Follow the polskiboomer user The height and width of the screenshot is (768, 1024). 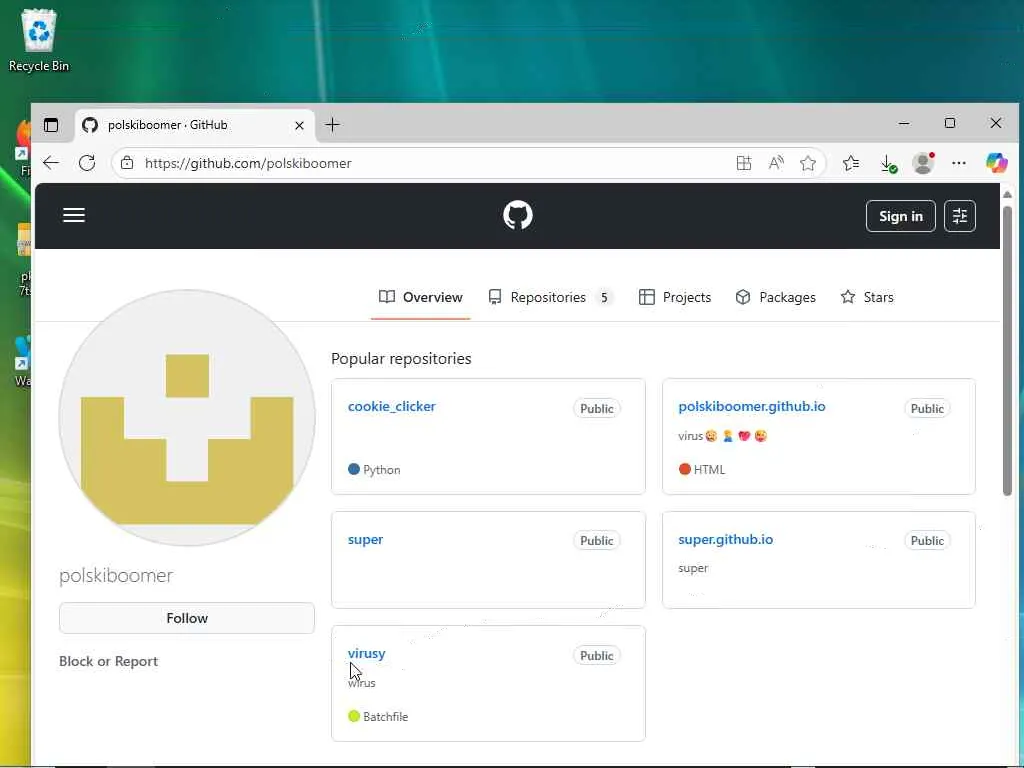(187, 618)
